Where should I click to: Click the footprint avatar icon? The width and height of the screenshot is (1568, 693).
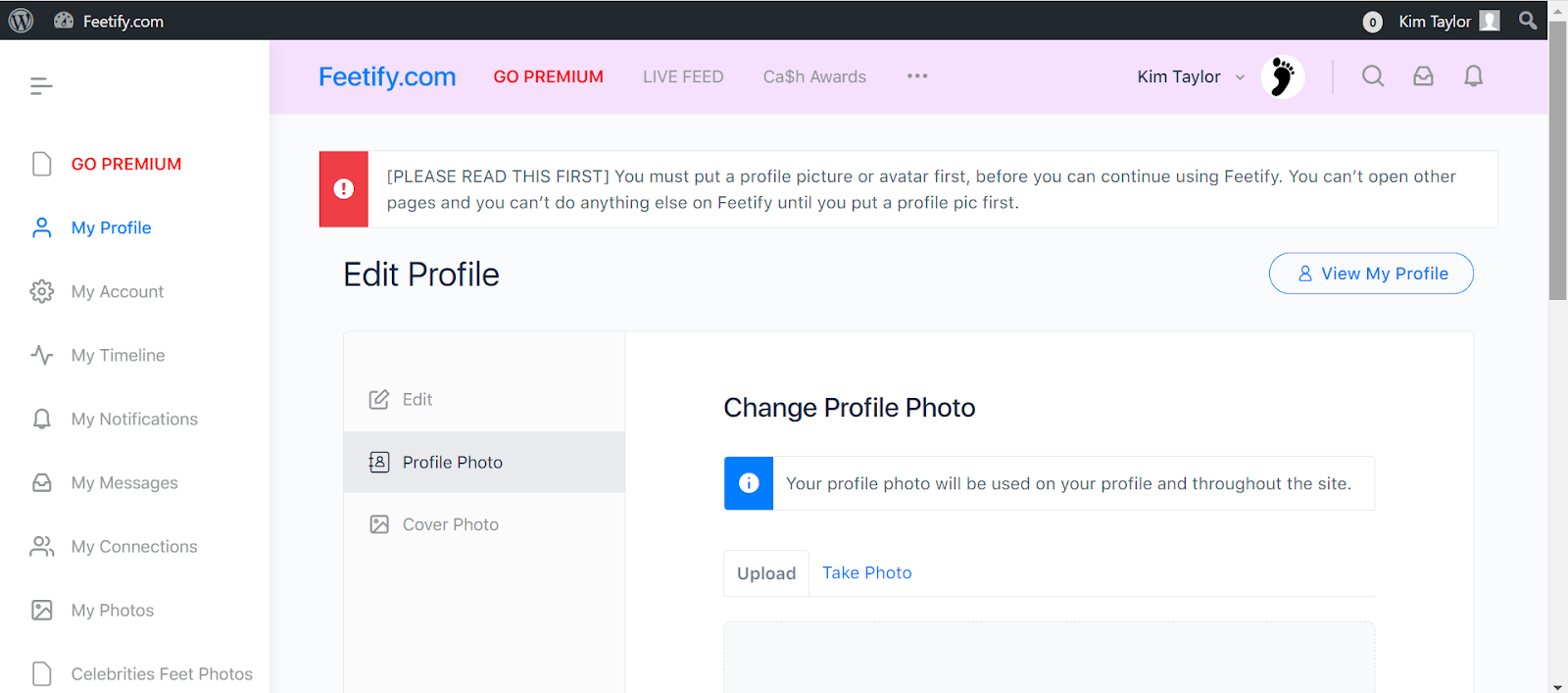pos(1282,76)
